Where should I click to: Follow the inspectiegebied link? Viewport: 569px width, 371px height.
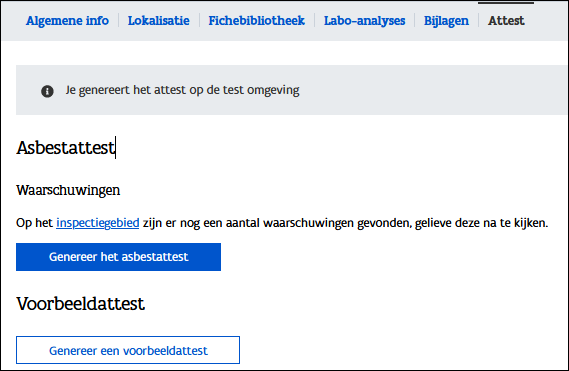click(x=98, y=223)
